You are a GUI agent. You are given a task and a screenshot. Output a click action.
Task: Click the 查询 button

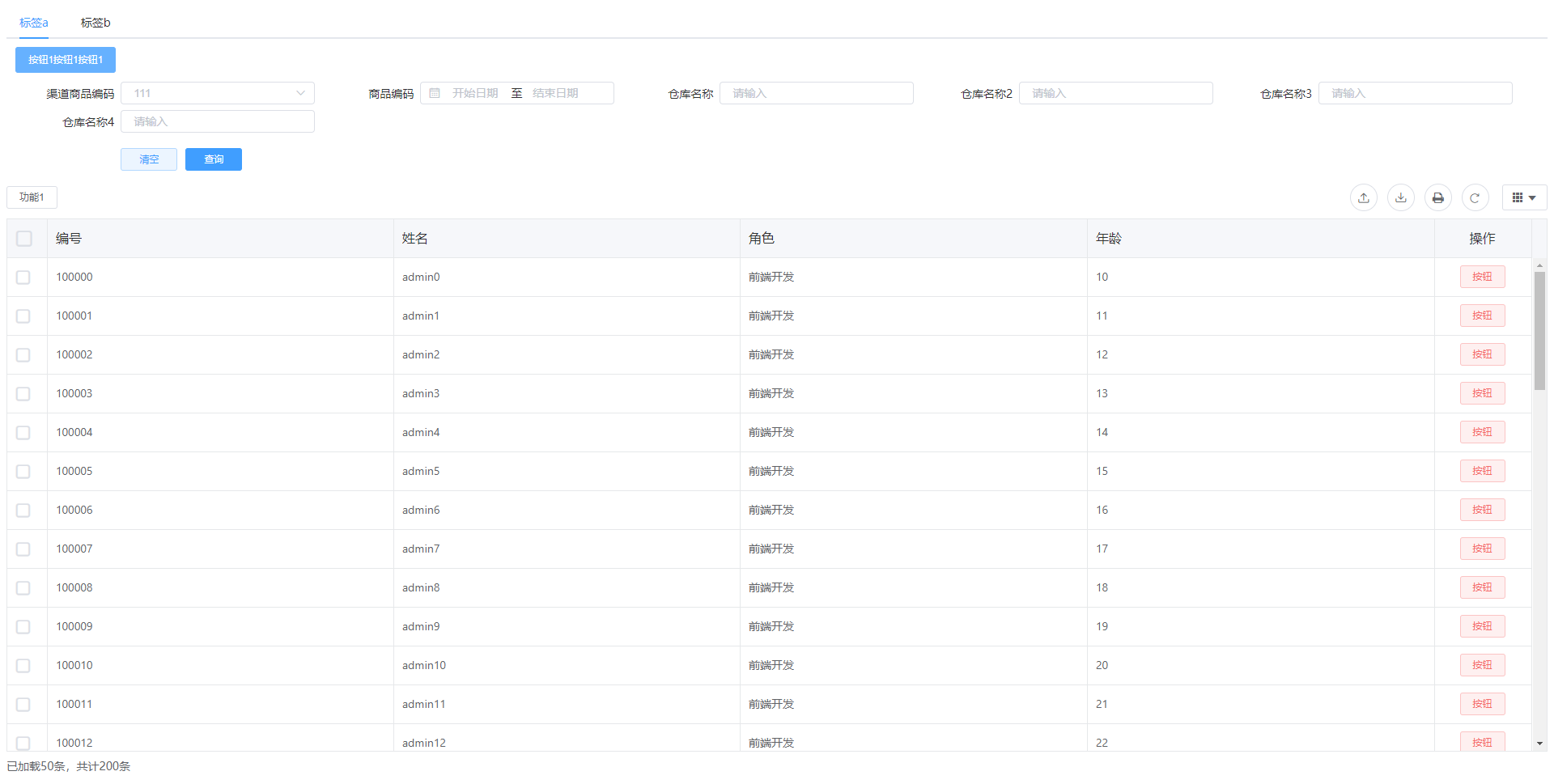point(214,159)
